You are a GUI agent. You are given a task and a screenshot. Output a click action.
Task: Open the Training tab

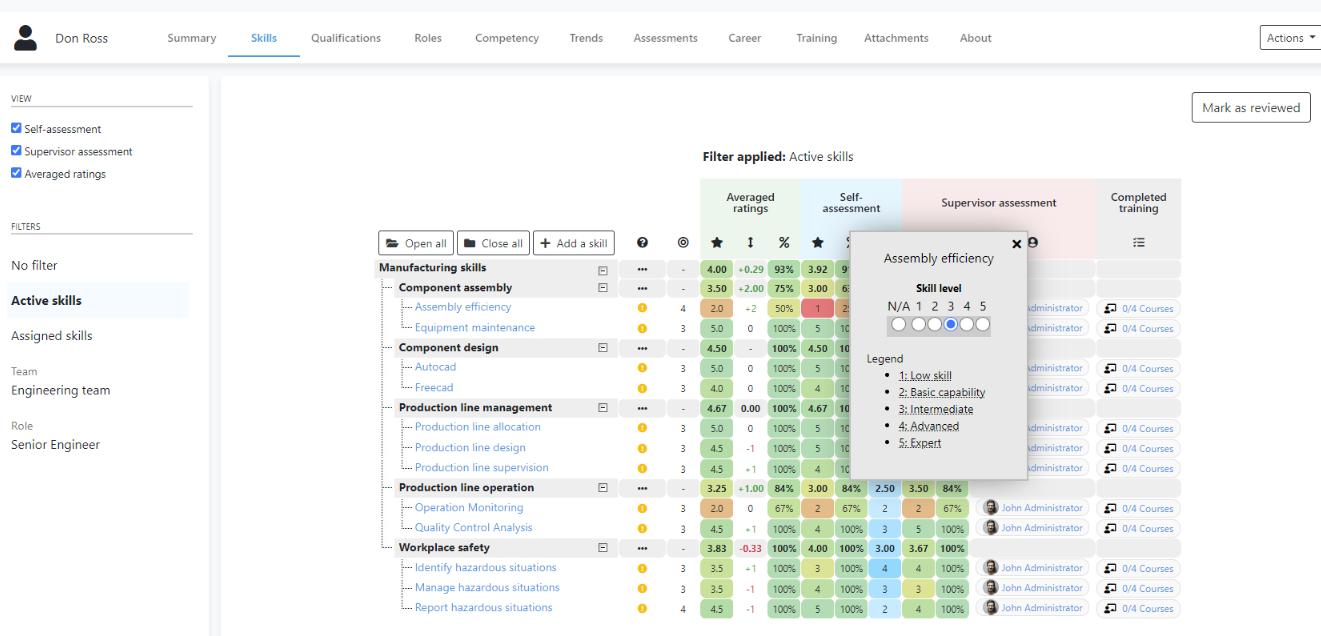pyautogui.click(x=816, y=38)
